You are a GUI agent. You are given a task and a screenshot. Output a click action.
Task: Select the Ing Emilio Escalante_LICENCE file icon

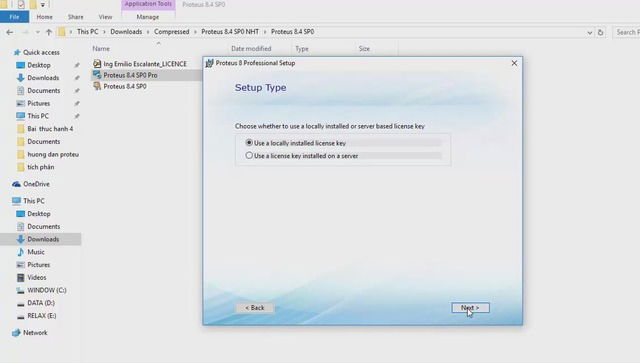97,64
